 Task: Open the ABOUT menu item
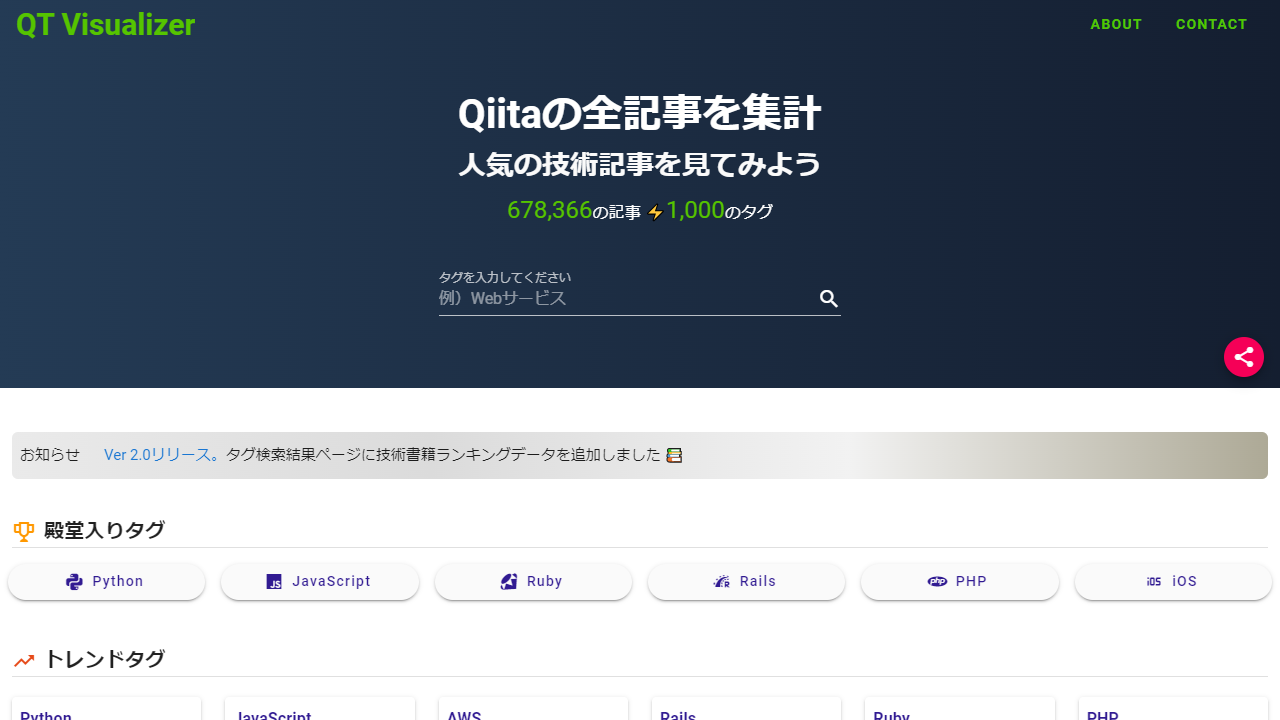[1116, 24]
